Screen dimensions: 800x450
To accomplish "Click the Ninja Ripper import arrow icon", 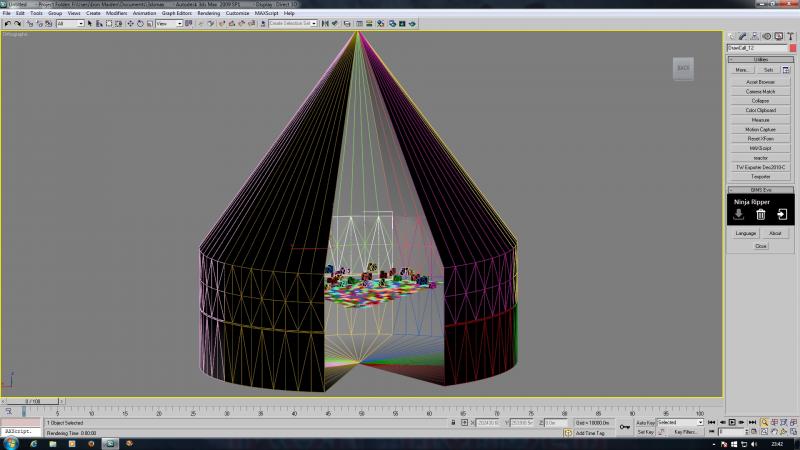I will coord(782,215).
